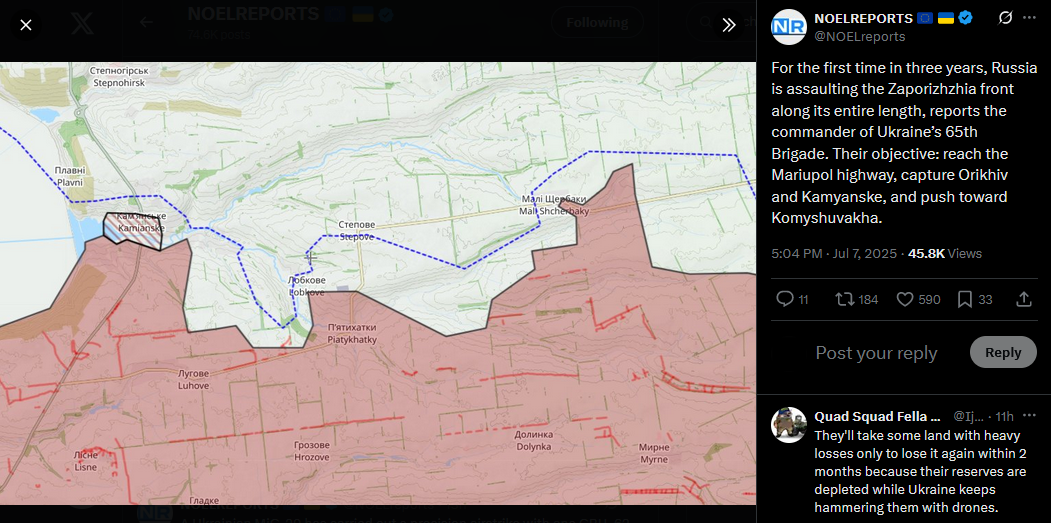Open the three-dot more options menu
Image resolution: width=1051 pixels, height=523 pixels.
pos(1030,18)
